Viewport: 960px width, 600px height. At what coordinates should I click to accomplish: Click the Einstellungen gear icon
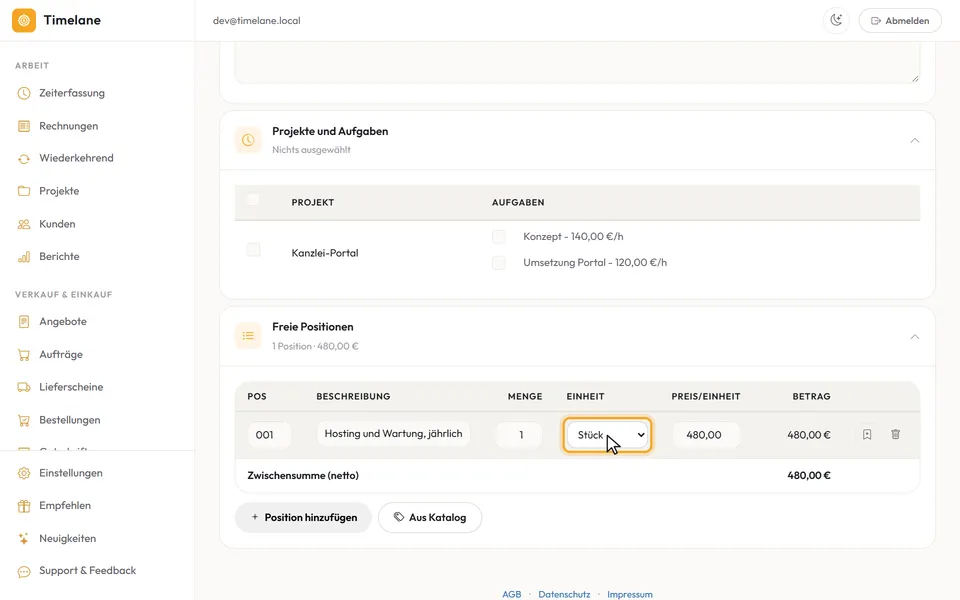point(24,473)
